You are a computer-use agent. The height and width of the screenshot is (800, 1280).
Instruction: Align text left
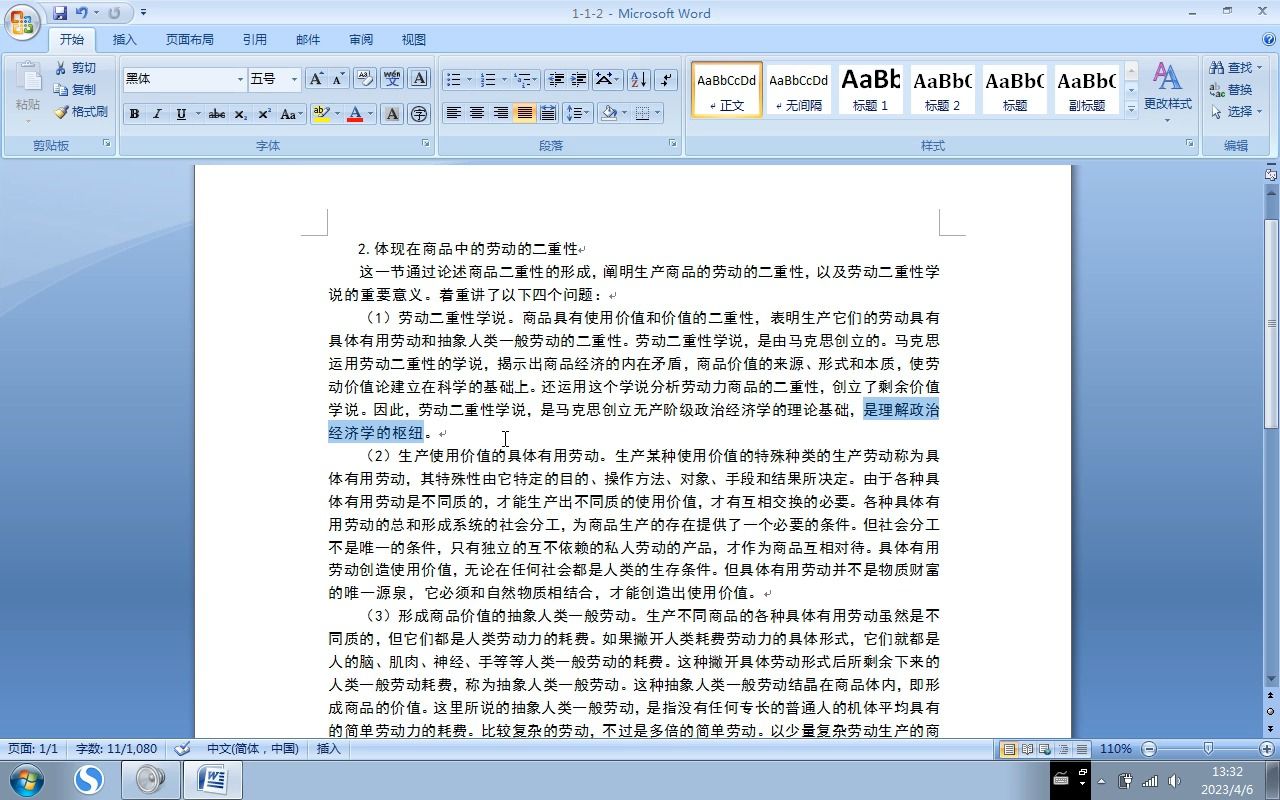pyautogui.click(x=454, y=113)
